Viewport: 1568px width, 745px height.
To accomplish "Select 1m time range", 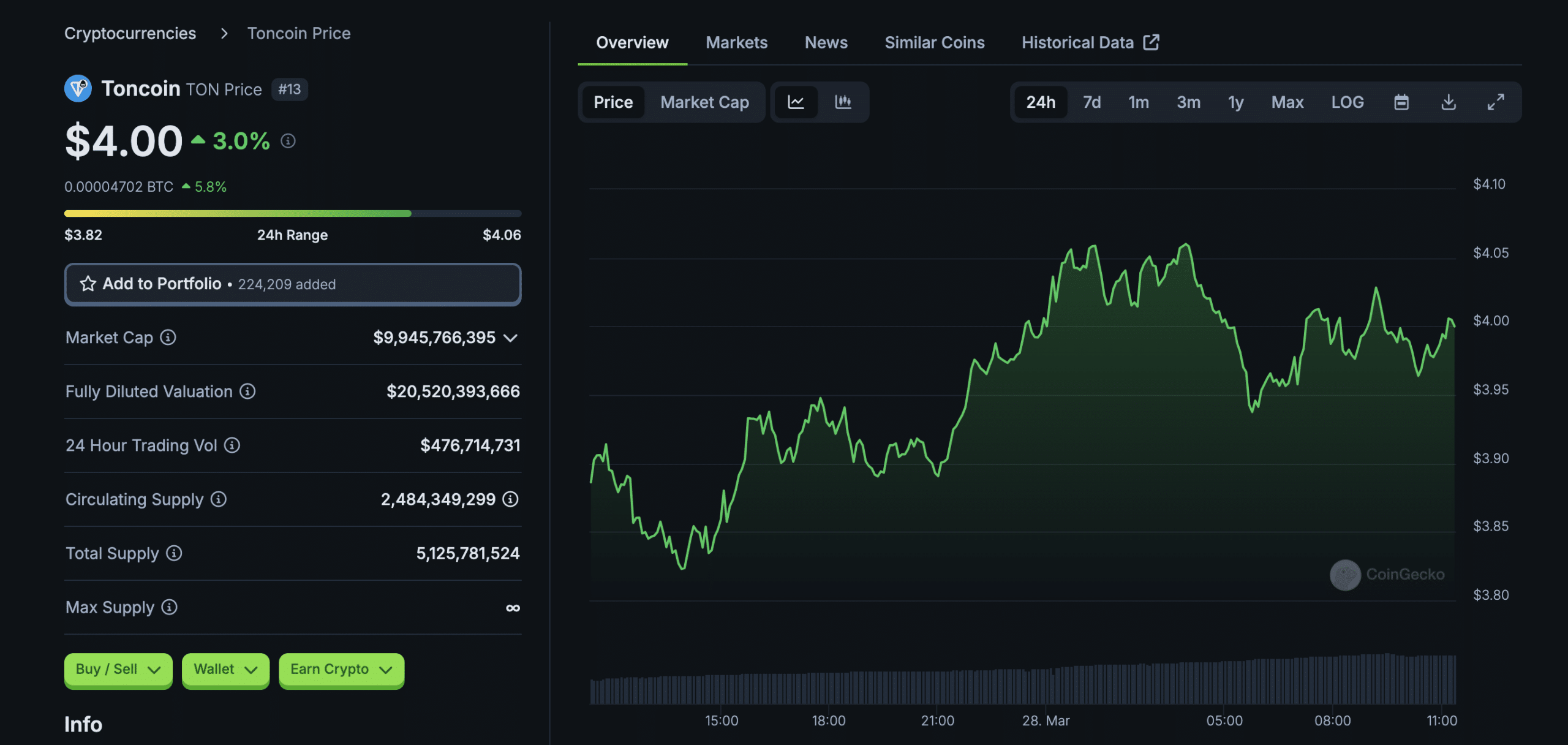I will tap(1139, 102).
